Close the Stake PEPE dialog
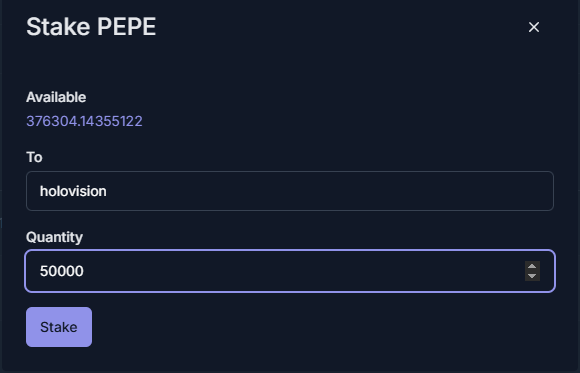The width and height of the screenshot is (580, 373). pos(533,27)
